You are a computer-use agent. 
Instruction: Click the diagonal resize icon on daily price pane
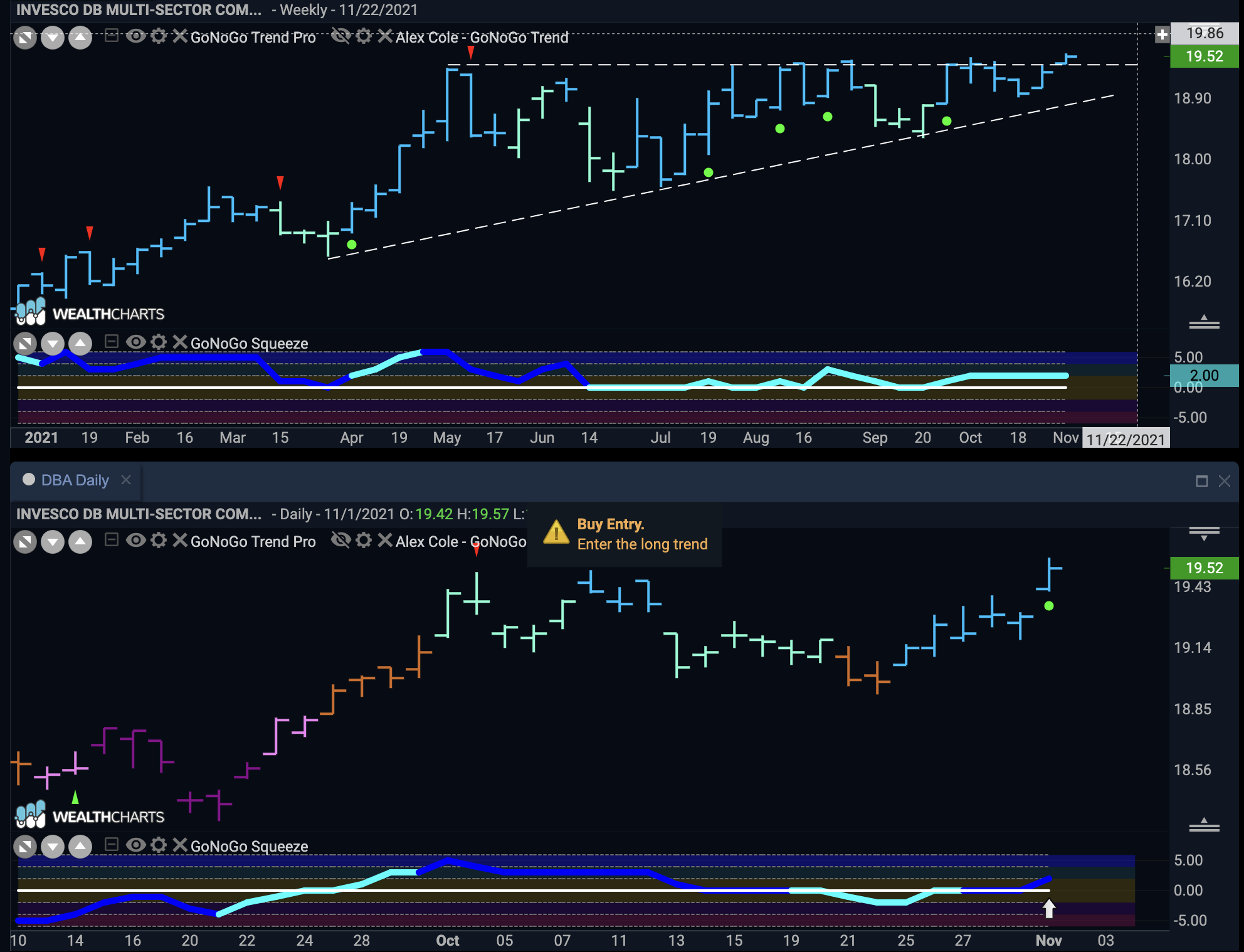point(25,542)
